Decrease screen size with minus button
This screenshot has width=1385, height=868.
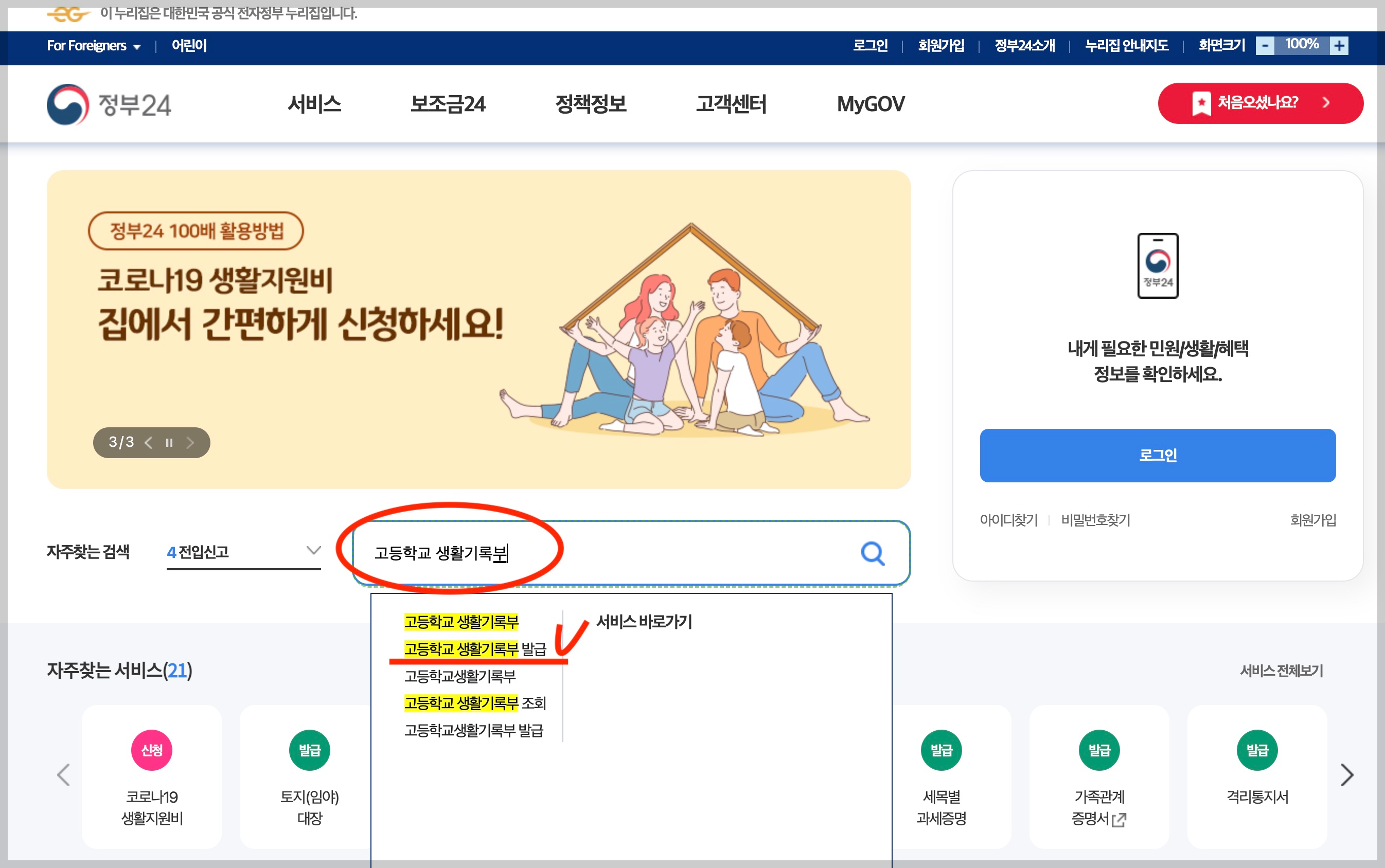coord(1265,46)
